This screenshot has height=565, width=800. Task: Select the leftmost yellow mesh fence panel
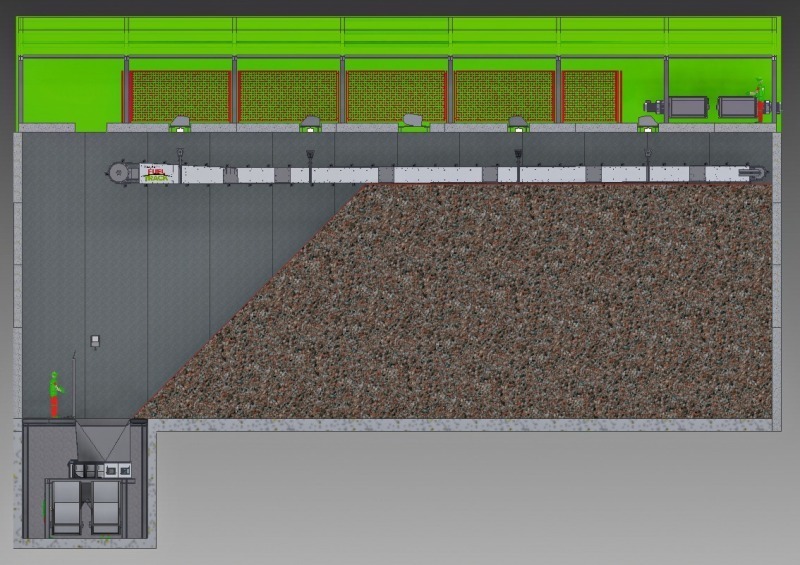181,95
